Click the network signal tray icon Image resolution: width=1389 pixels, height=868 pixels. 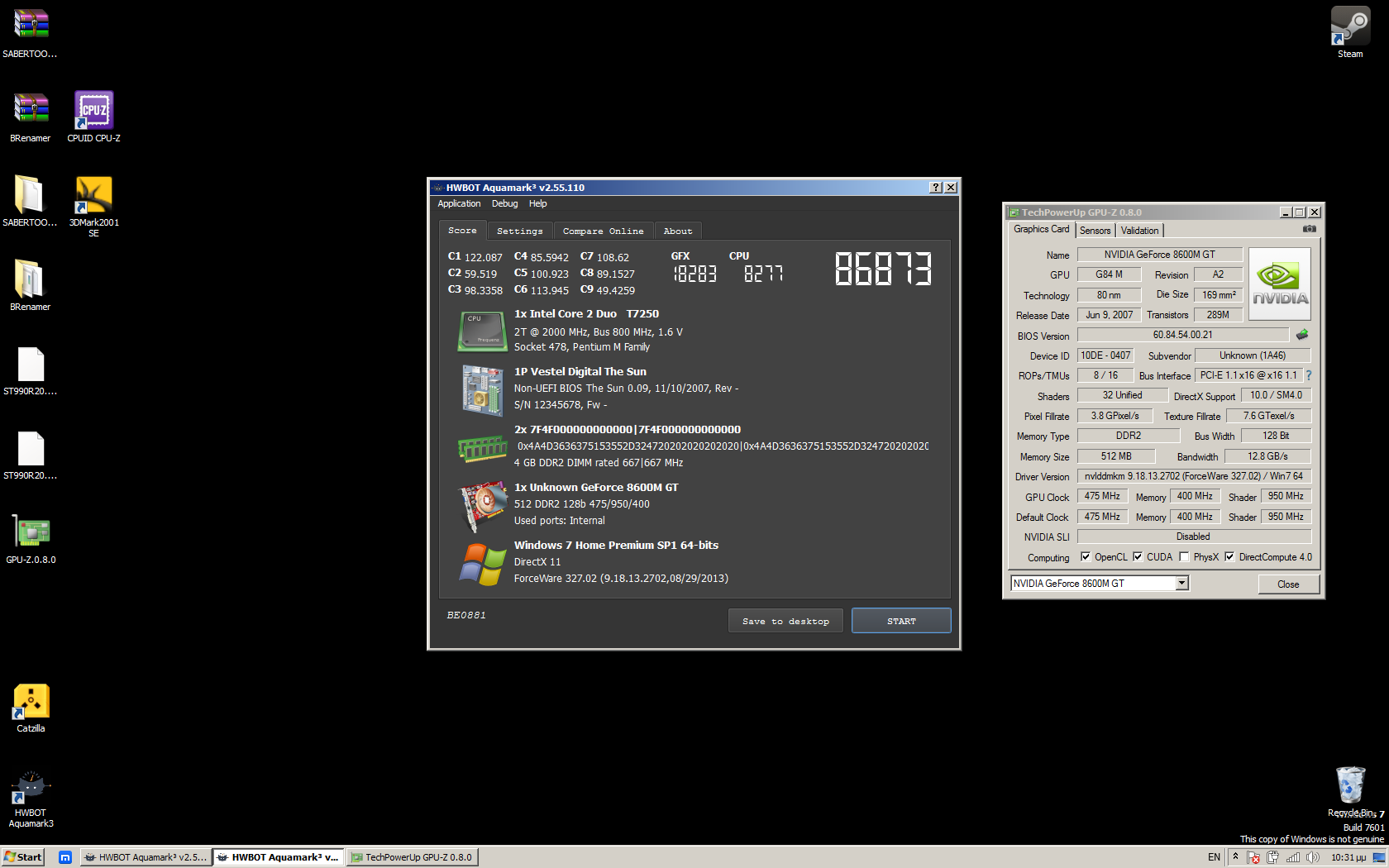coord(1293,857)
